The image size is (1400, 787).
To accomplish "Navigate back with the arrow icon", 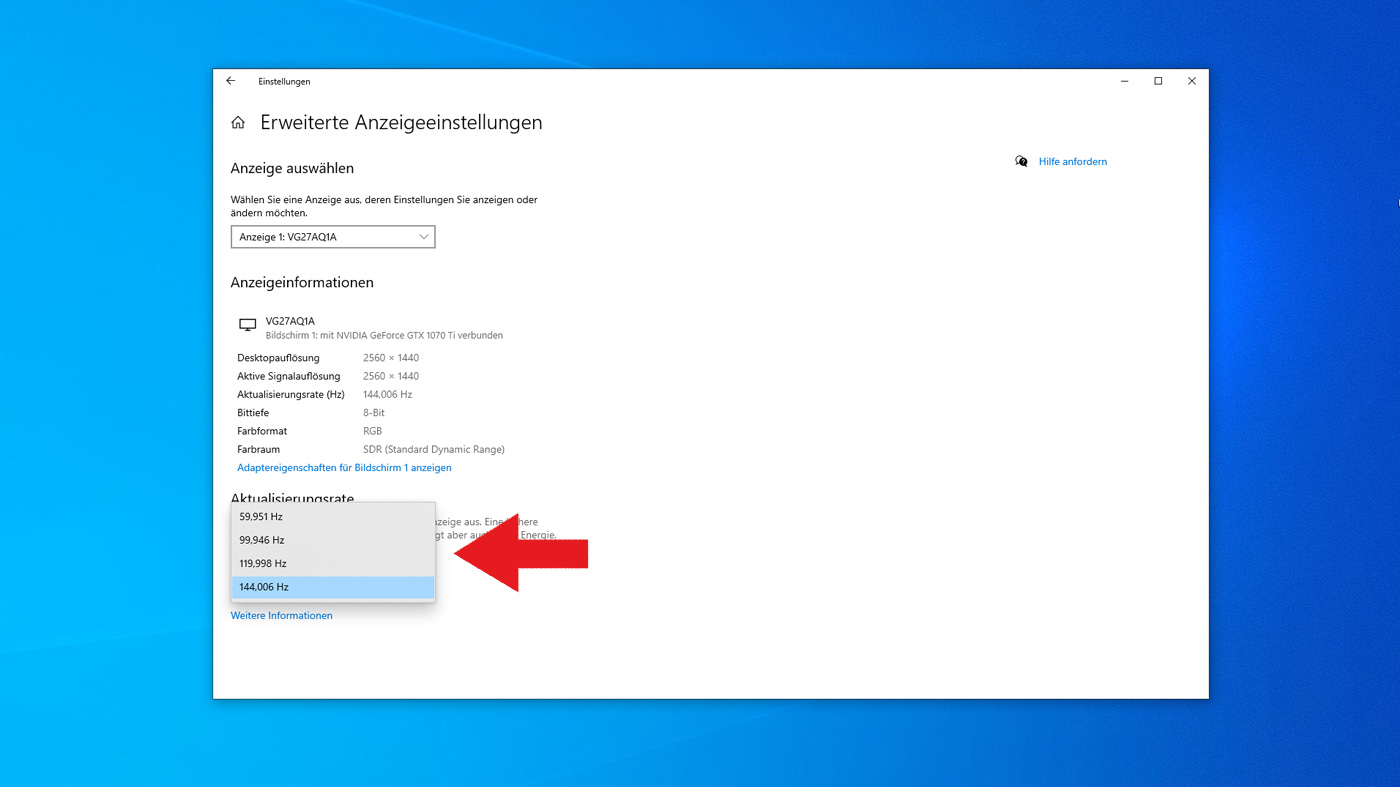I will click(230, 81).
